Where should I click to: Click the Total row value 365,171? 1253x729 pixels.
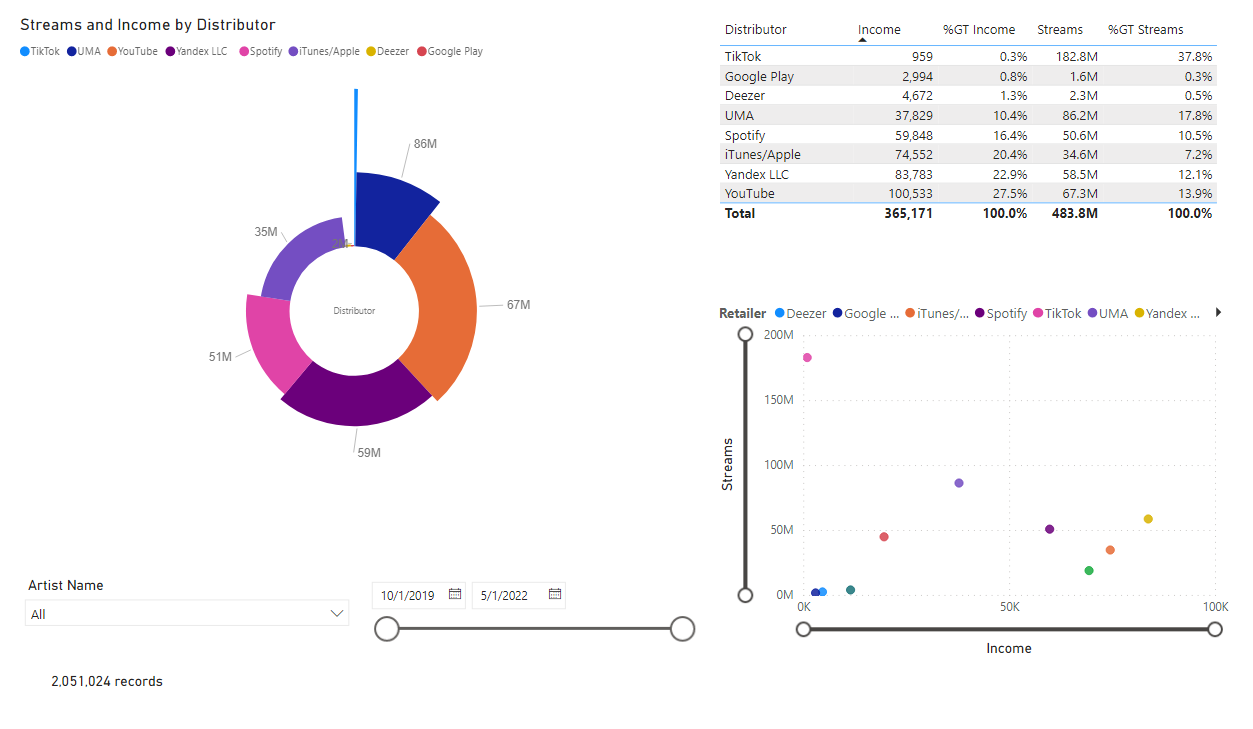coord(909,213)
